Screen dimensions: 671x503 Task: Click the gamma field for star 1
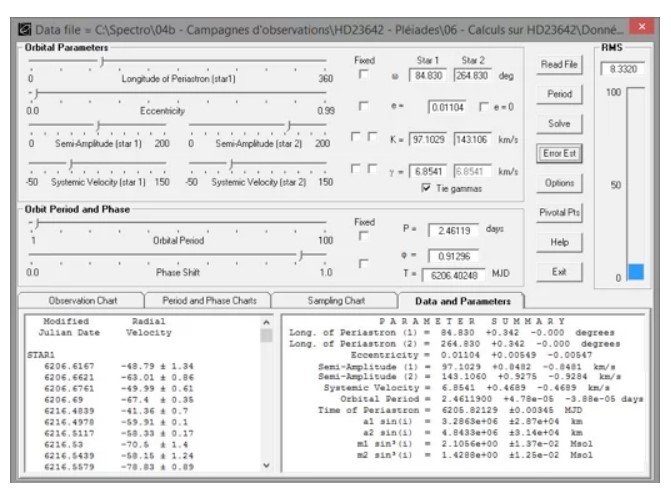(428, 171)
